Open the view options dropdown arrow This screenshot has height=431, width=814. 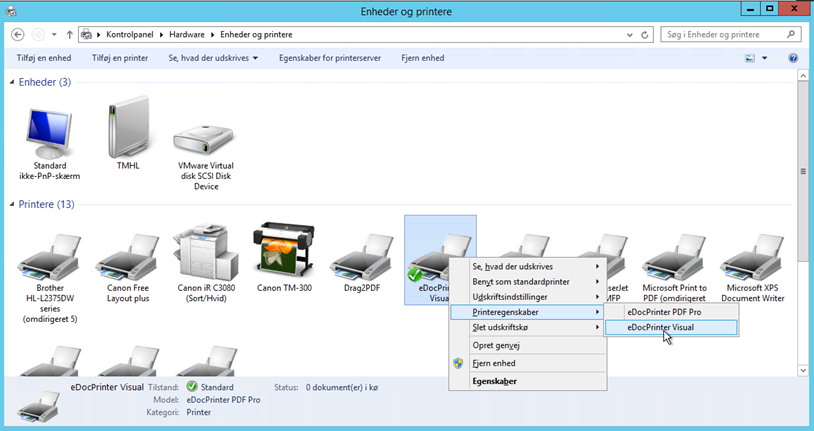click(x=764, y=58)
